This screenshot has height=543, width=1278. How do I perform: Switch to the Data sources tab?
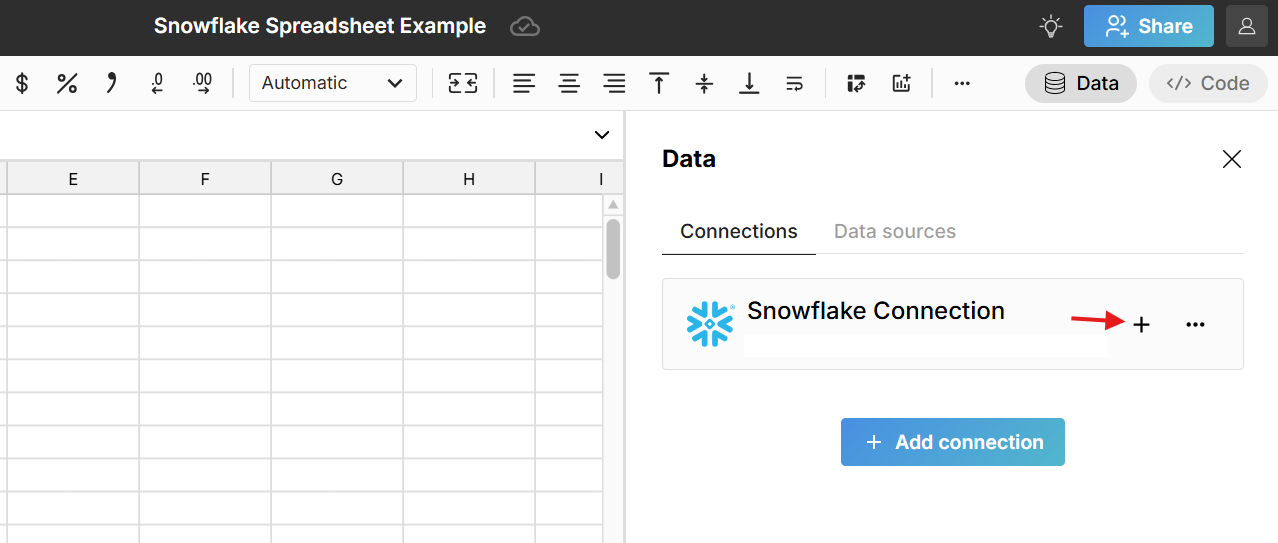coord(894,232)
